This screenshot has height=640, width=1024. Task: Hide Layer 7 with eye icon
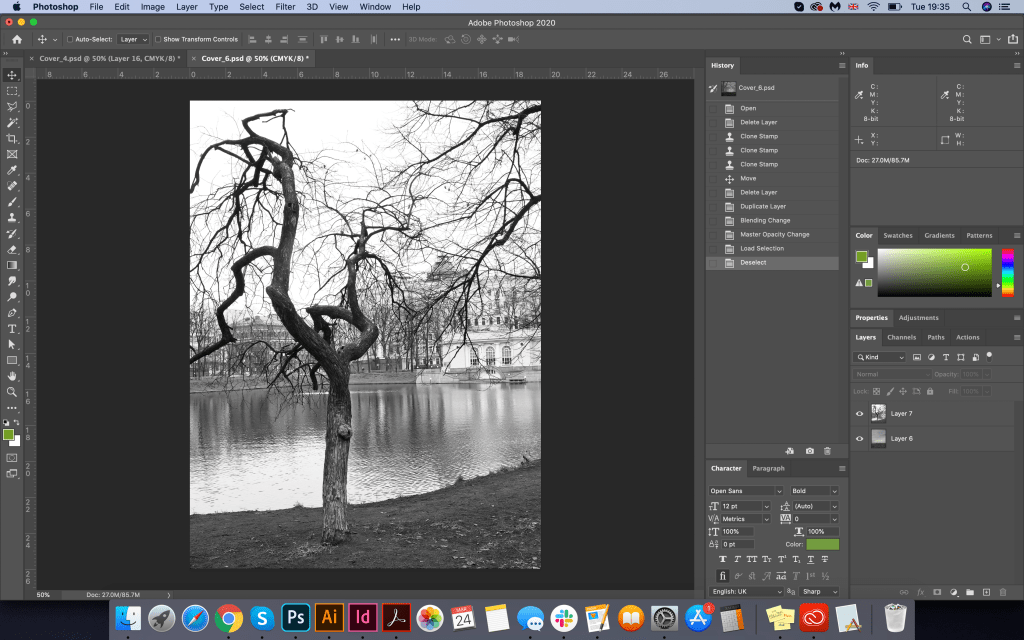[859, 413]
